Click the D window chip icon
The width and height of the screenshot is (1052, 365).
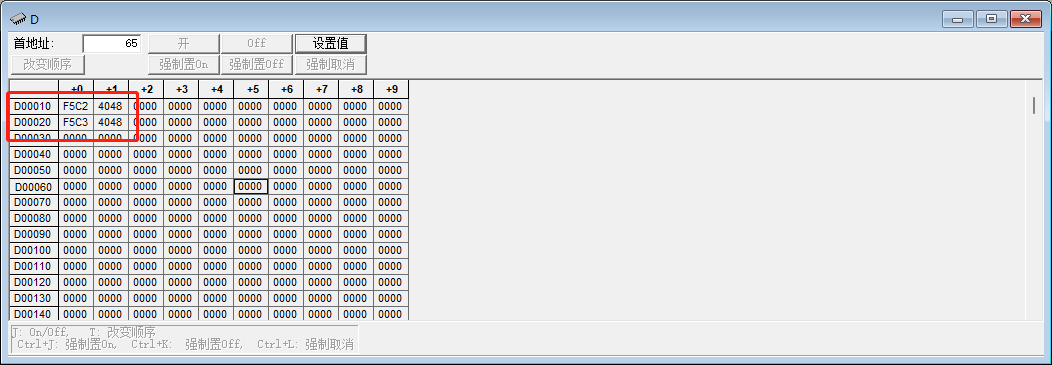[18, 19]
